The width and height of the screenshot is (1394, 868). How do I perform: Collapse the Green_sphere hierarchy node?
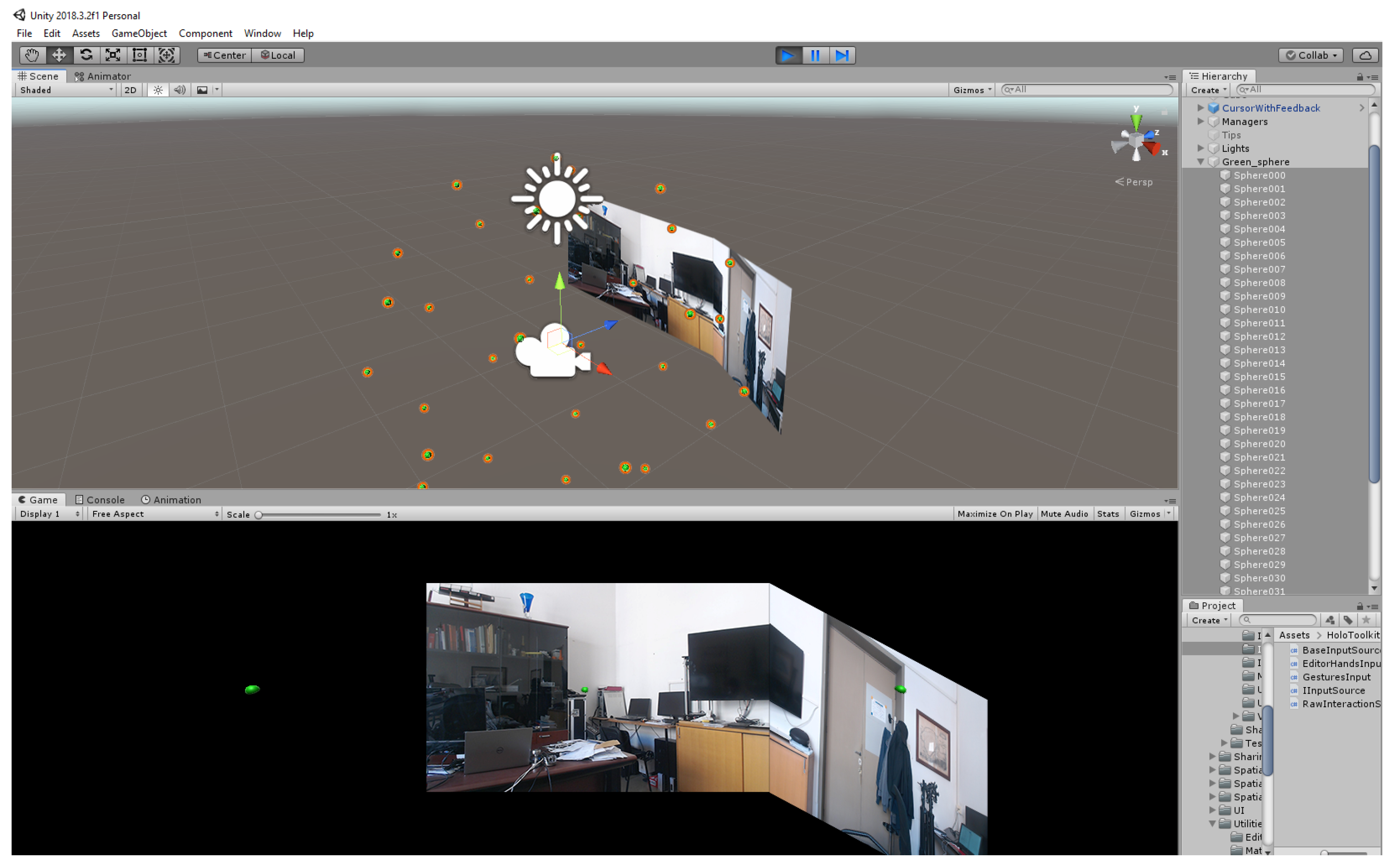click(x=1201, y=162)
